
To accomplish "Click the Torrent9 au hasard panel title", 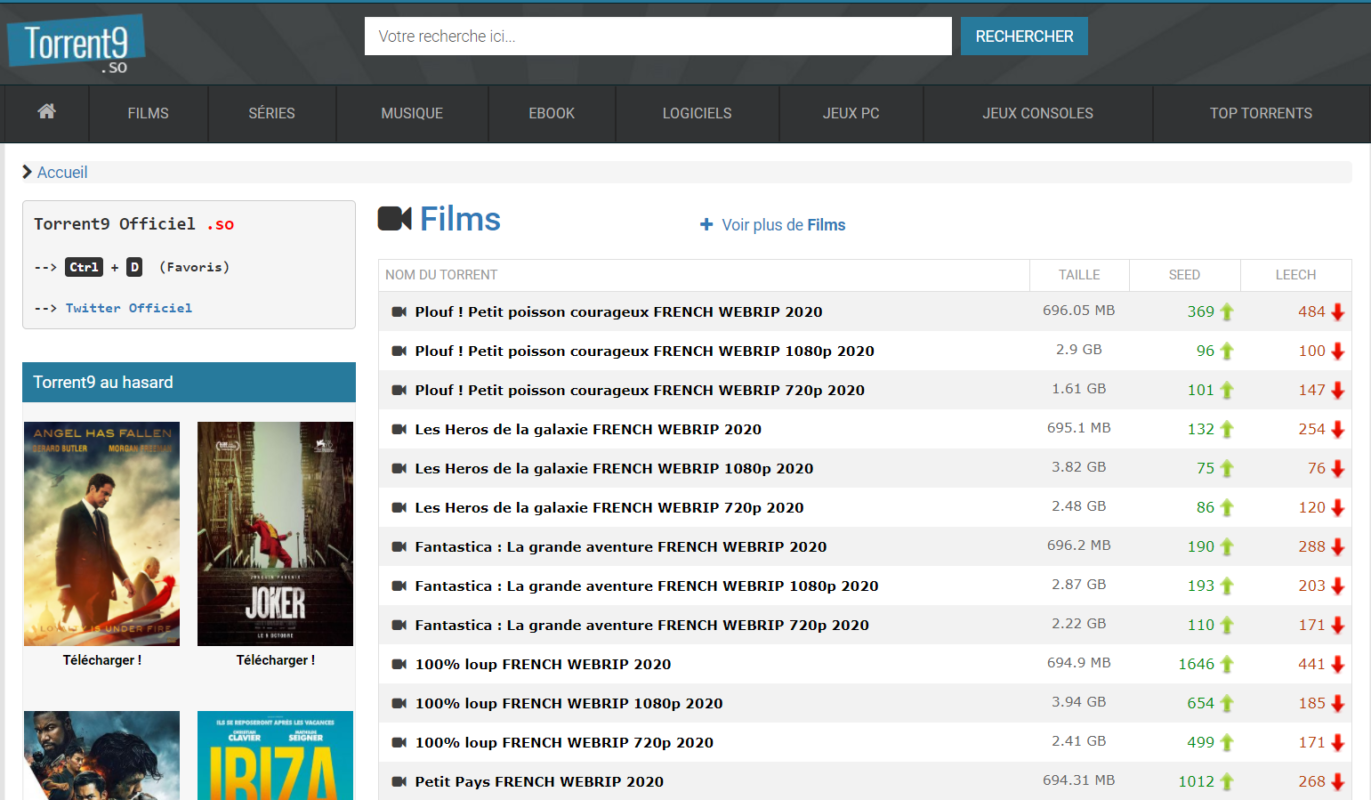I will point(103,382).
